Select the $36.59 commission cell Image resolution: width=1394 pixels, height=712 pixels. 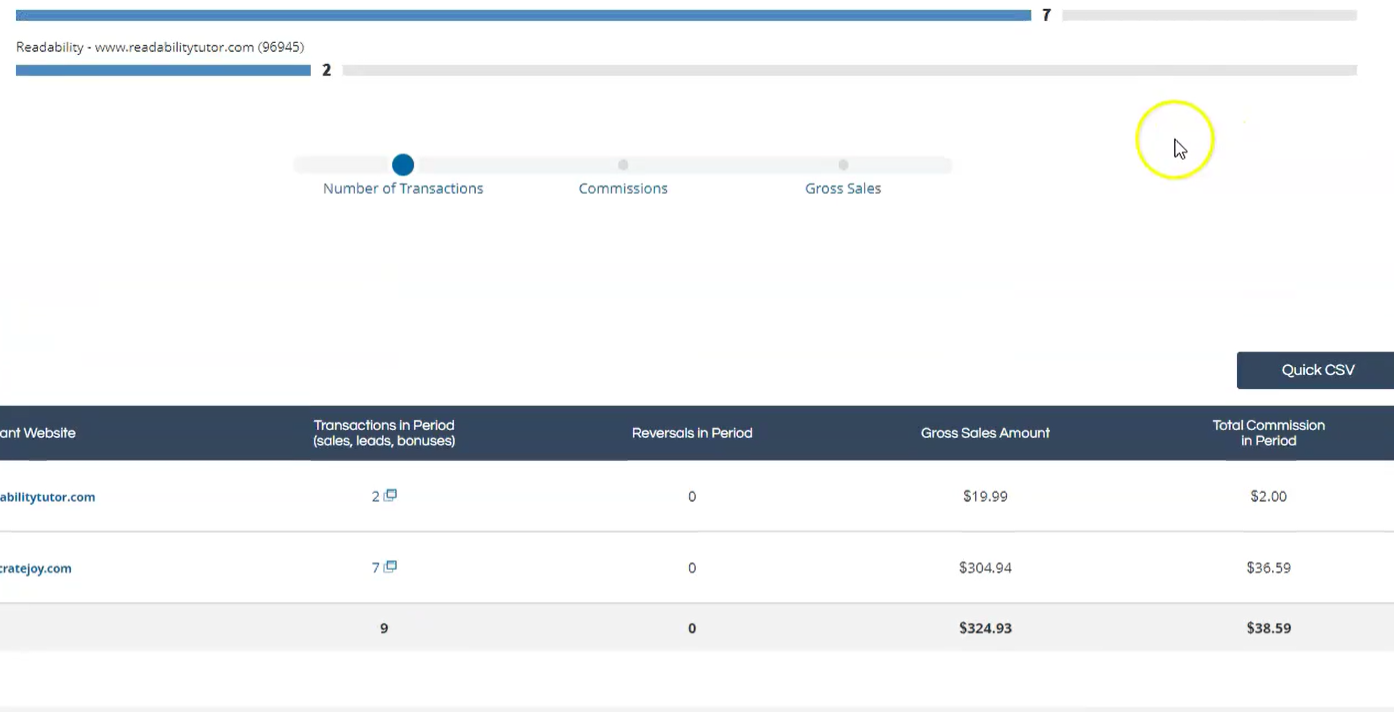click(1268, 568)
